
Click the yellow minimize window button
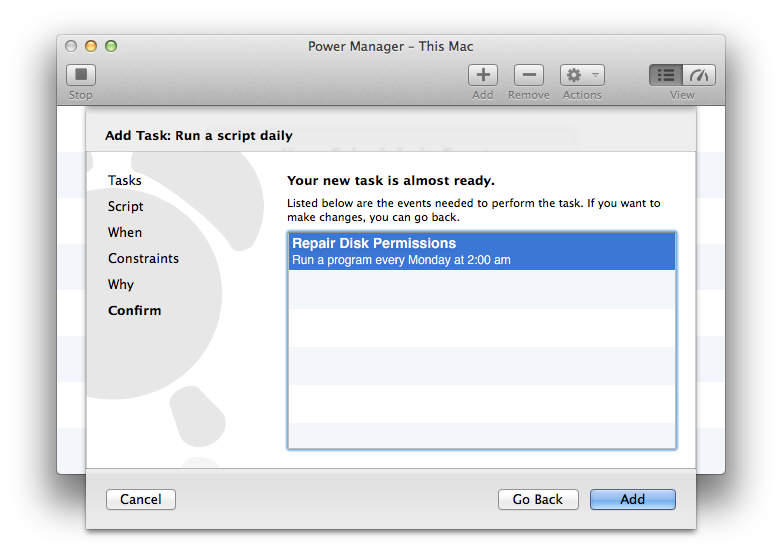coord(91,46)
